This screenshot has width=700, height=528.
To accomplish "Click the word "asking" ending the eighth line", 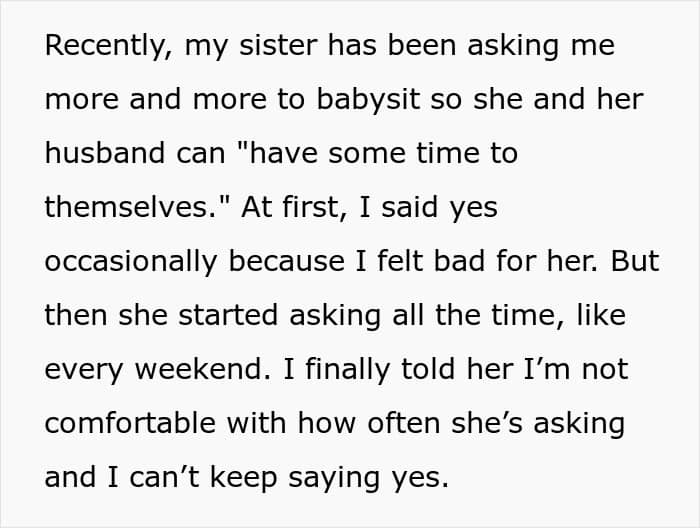I will point(579,424).
